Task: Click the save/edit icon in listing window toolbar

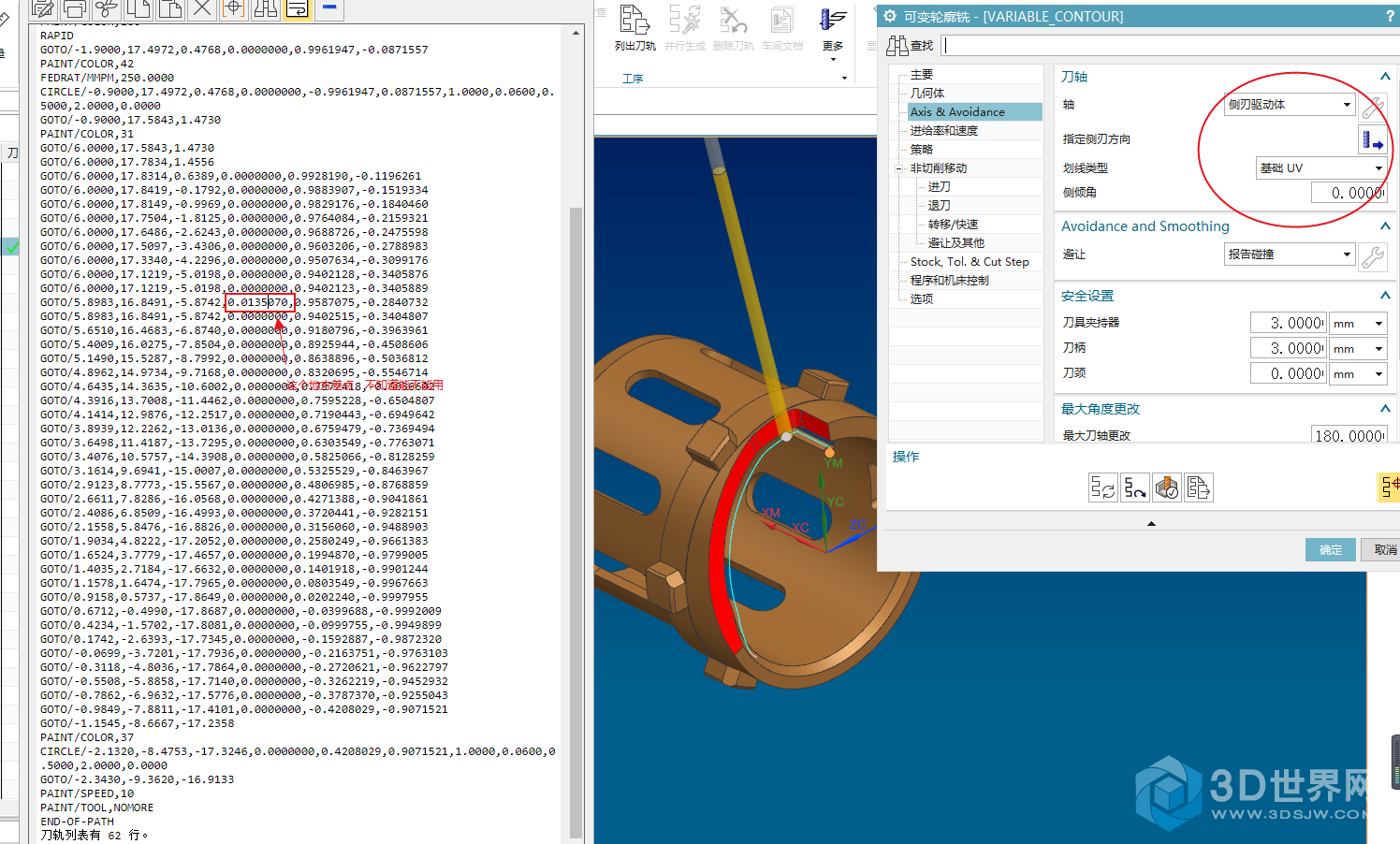Action: [43, 9]
